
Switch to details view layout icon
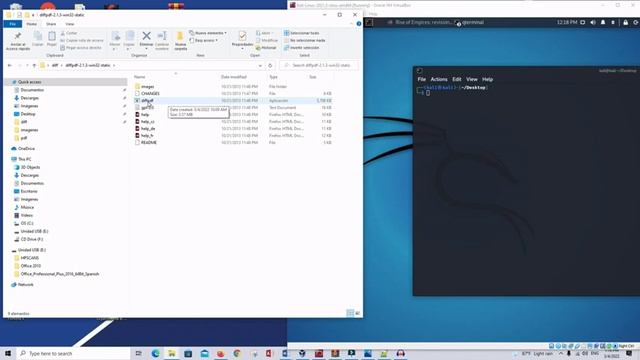click(350, 313)
